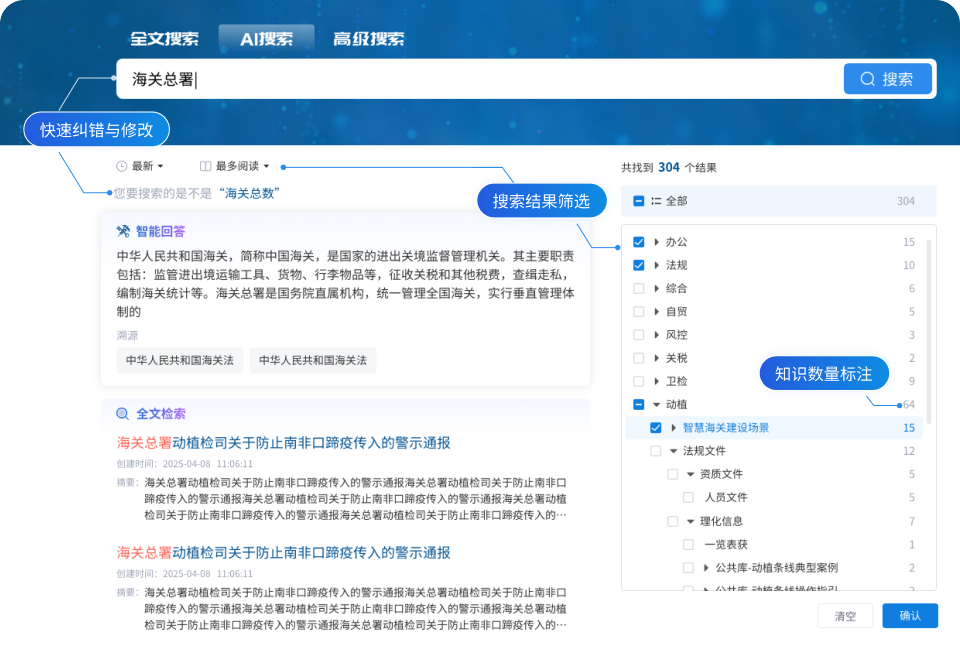The height and width of the screenshot is (648, 960).
Task: Toggle the 动植 checkbox
Action: 639,405
